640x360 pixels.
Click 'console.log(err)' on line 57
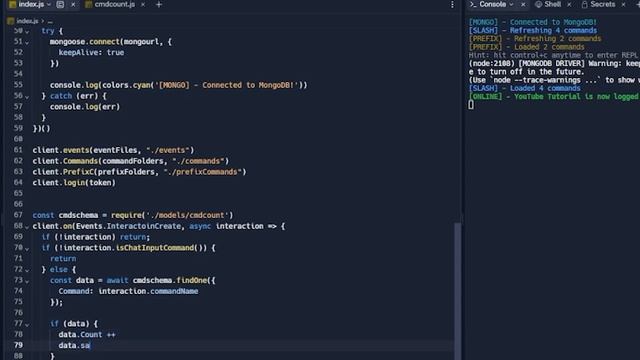pos(85,107)
